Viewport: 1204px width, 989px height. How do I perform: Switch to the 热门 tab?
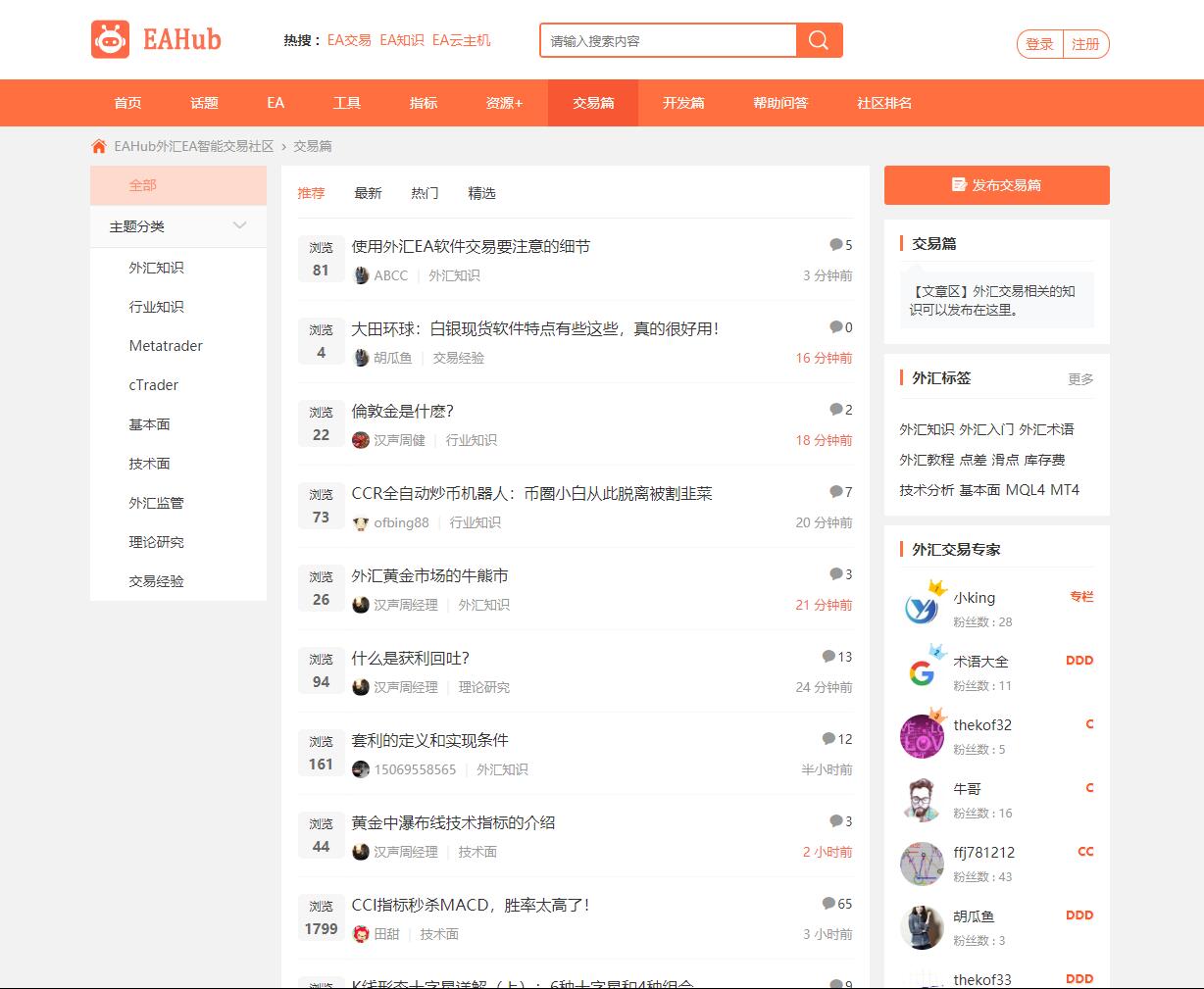[425, 193]
